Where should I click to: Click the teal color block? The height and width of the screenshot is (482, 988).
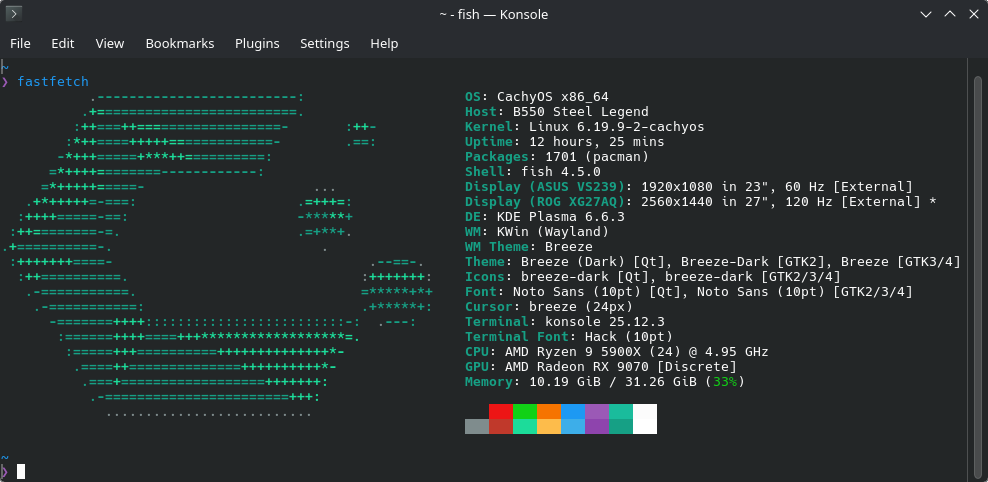point(621,411)
